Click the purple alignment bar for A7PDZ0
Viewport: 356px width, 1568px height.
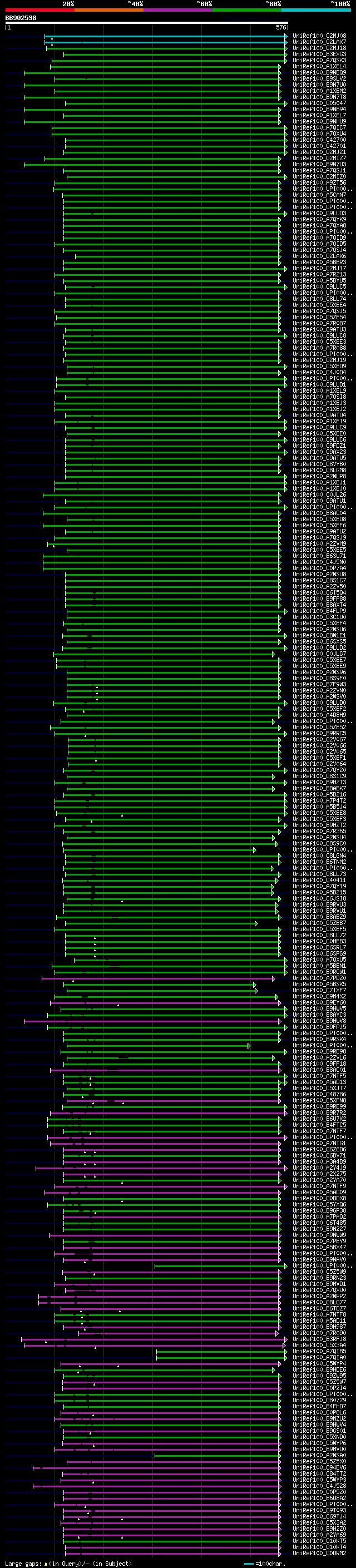158,978
